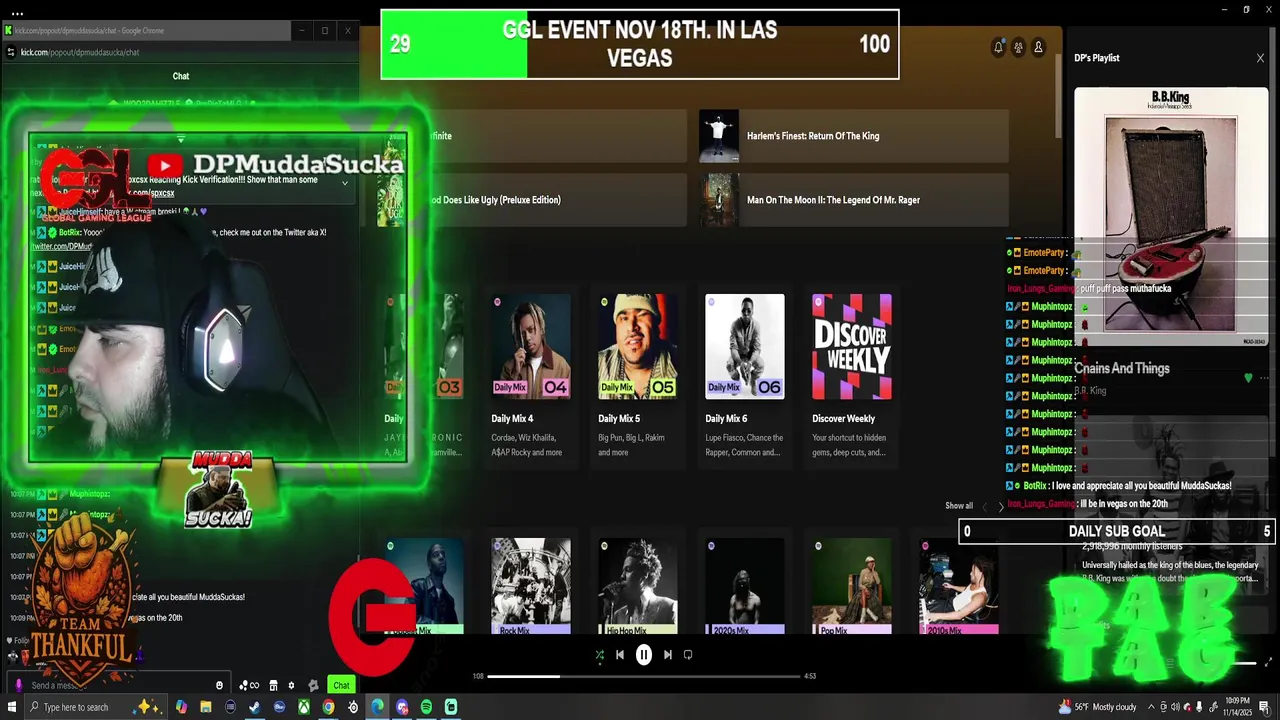The image size is (1280, 720).
Task: Open the Kick chat settings gear
Action: 291,685
